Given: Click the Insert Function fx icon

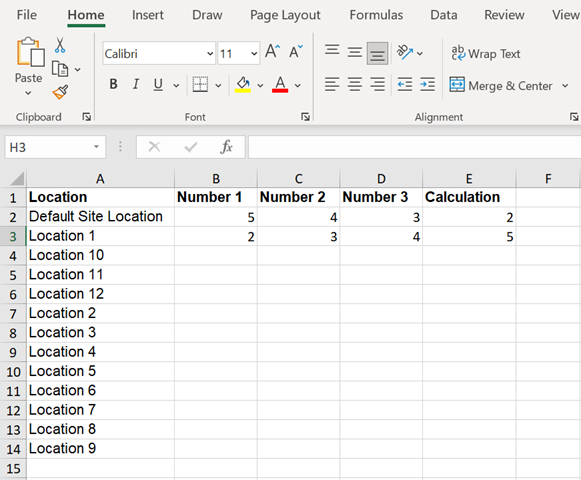Looking at the screenshot, I should [x=226, y=147].
